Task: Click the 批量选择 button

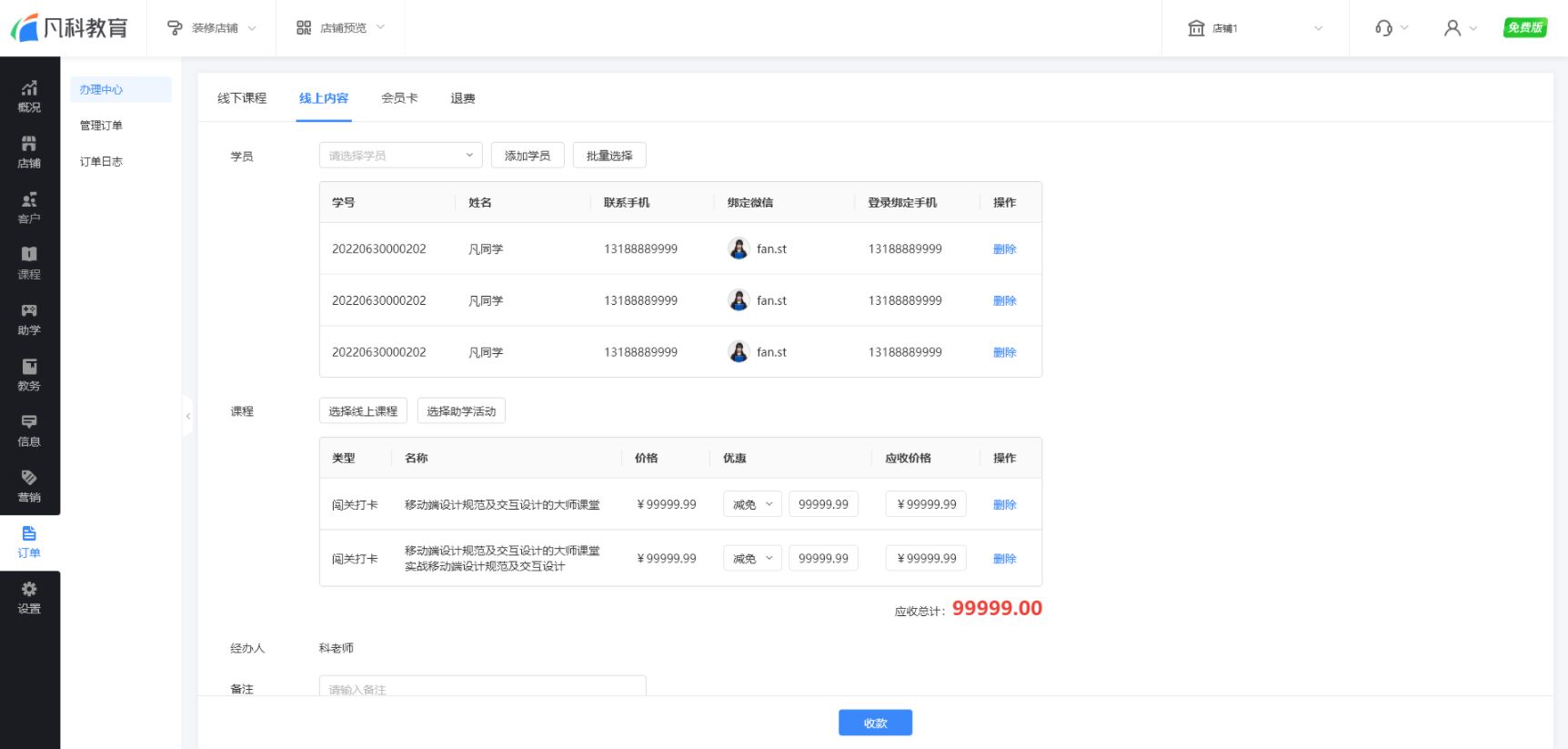Action: [609, 155]
